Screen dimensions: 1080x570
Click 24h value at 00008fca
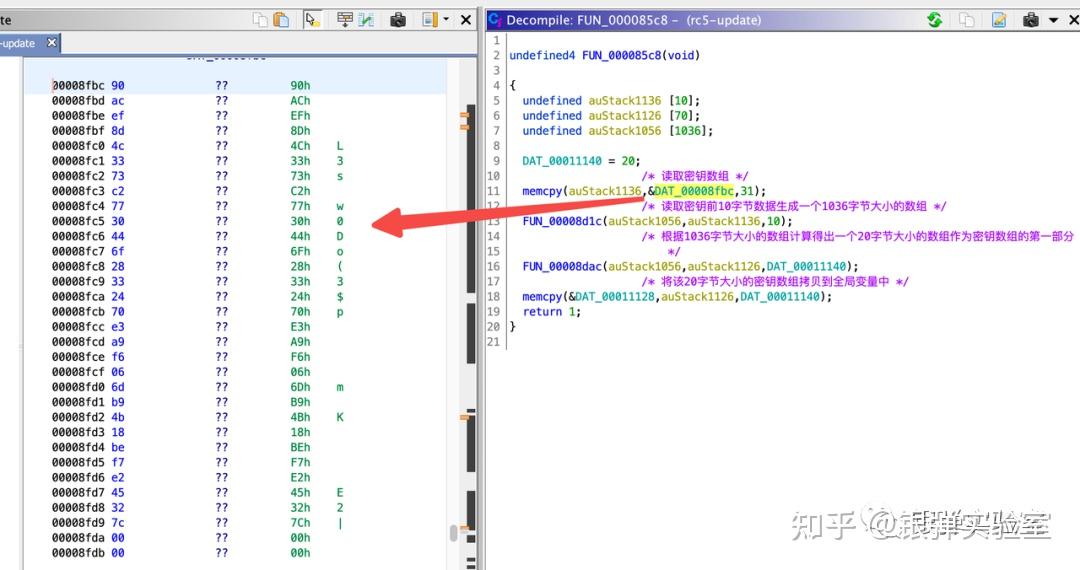click(300, 297)
